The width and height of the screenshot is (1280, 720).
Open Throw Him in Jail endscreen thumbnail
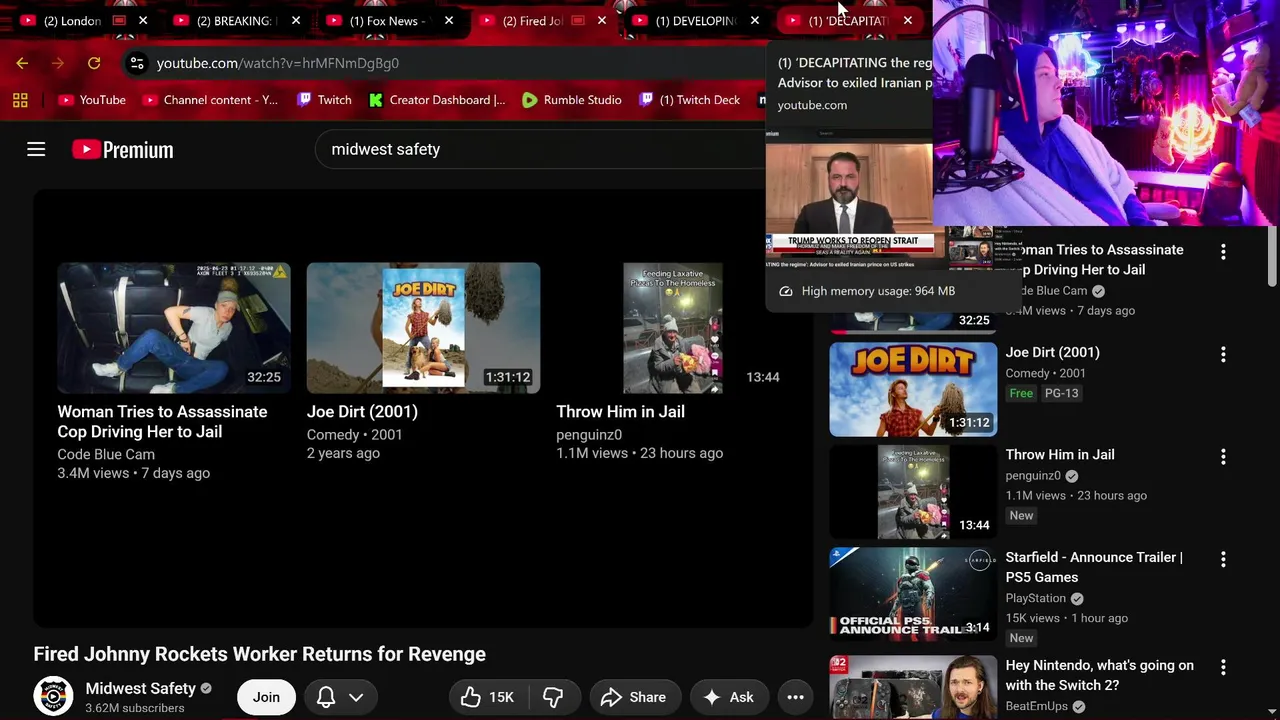[x=672, y=328]
